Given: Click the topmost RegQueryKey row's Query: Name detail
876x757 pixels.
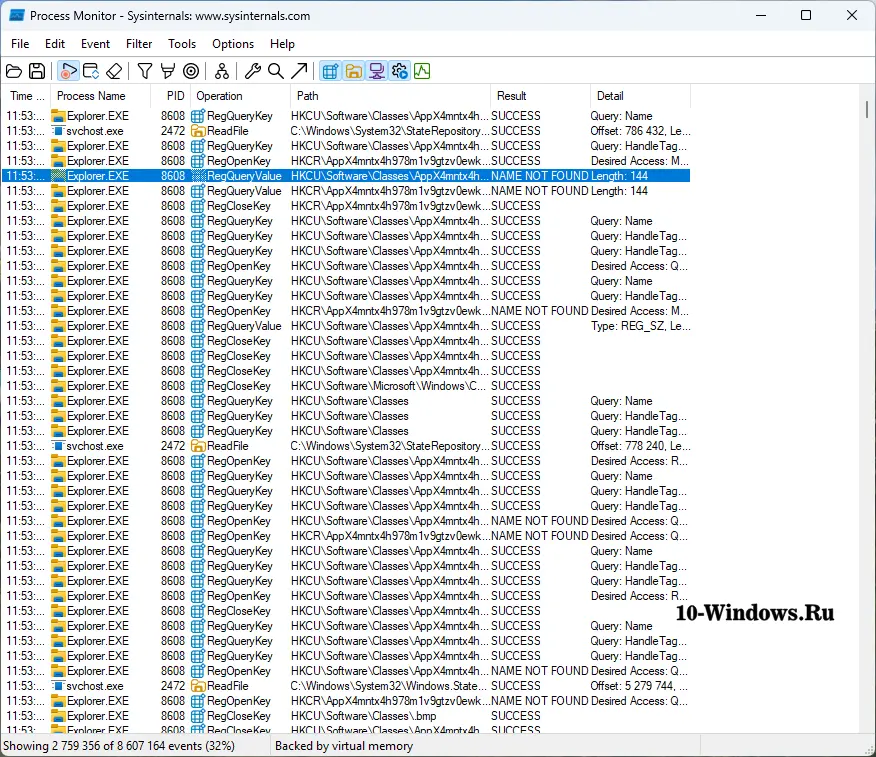Looking at the screenshot, I should pos(621,116).
